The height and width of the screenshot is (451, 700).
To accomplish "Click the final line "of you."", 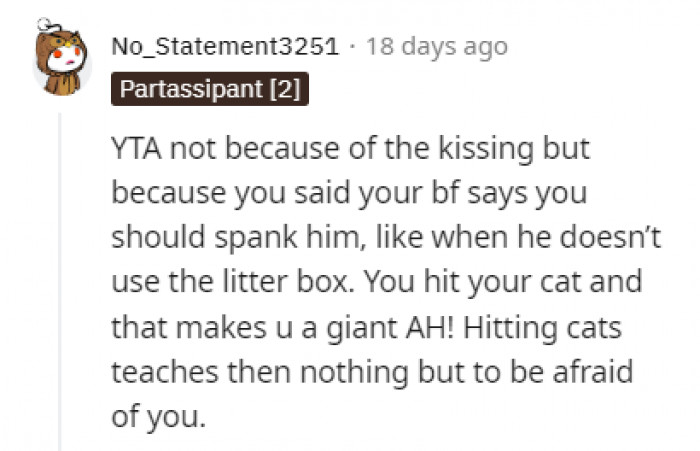I will point(158,416).
